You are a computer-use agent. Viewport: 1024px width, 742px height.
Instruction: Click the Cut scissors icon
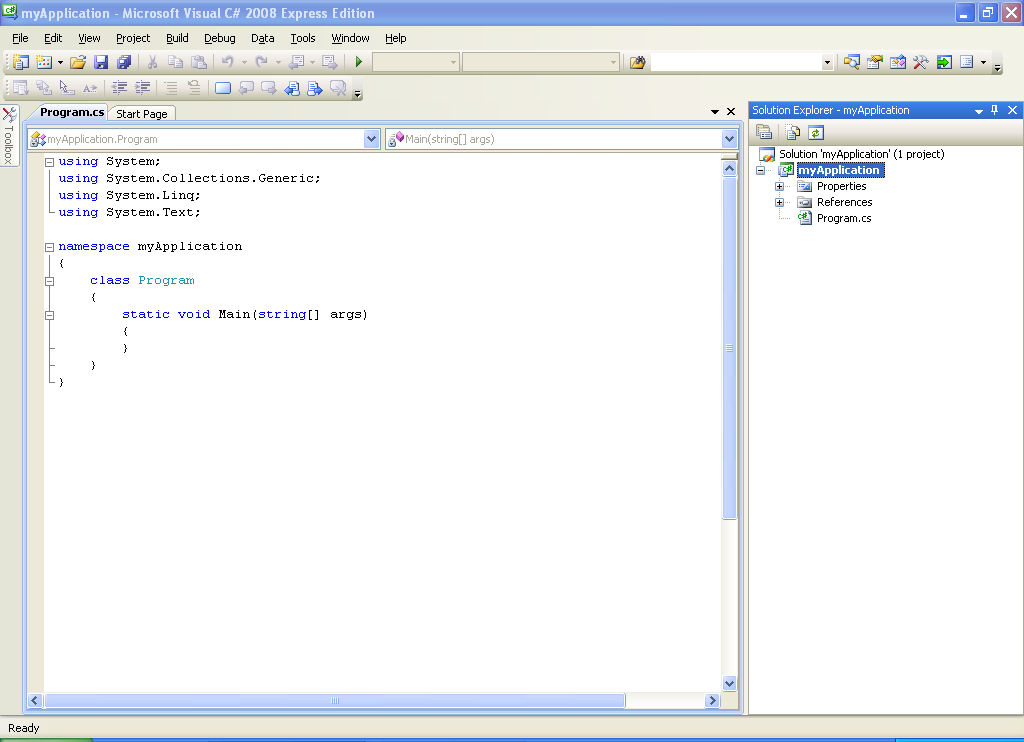[152, 62]
